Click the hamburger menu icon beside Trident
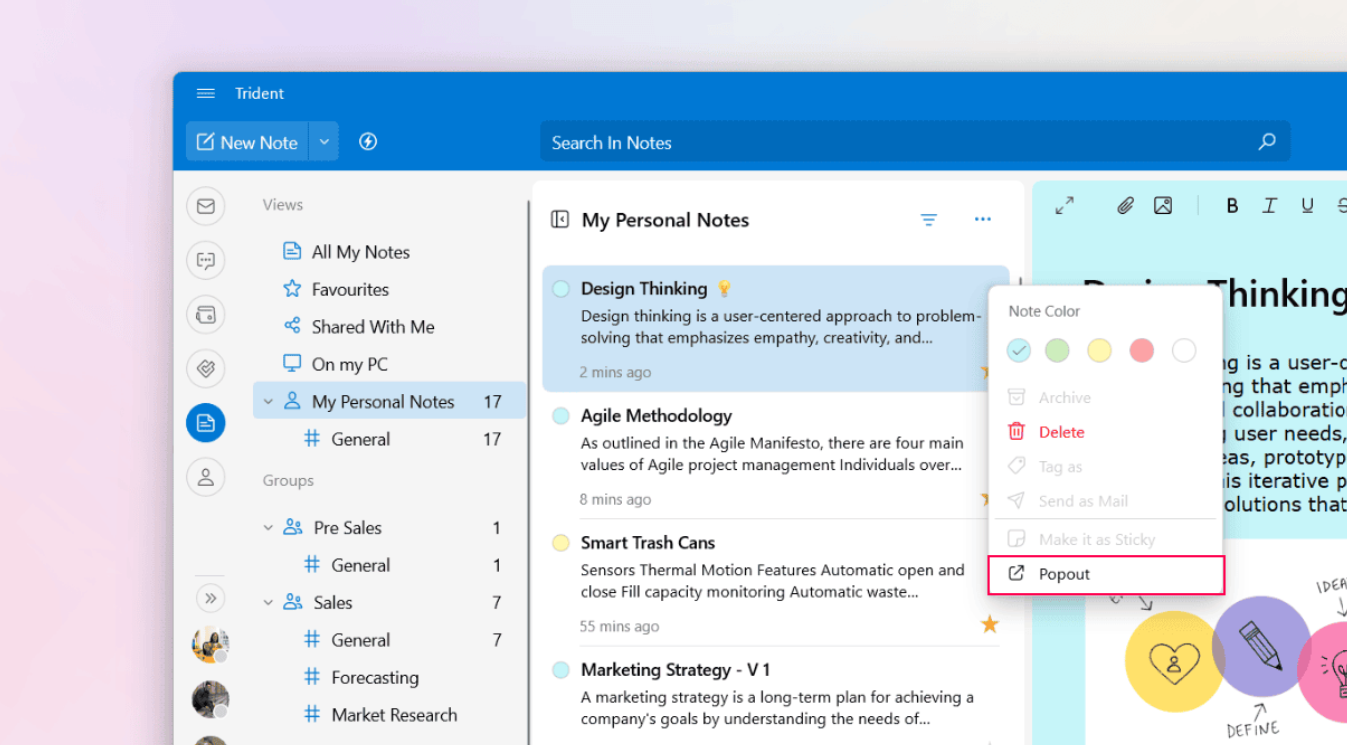This screenshot has width=1347, height=745. (x=206, y=93)
